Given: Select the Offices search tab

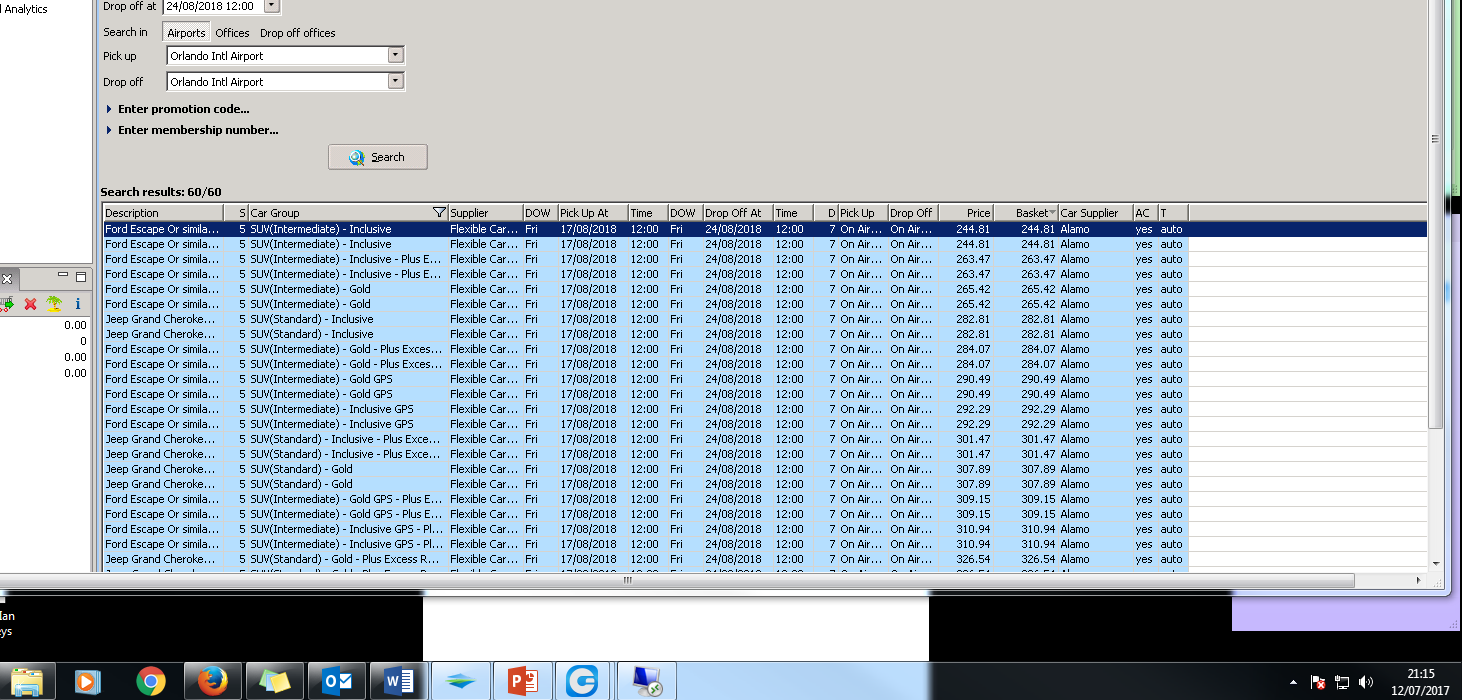Looking at the screenshot, I should [233, 33].
